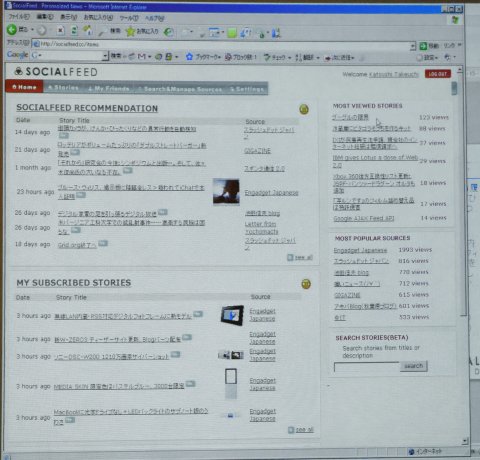Click the Forward arrow in IE toolbar
The image size is (480, 460).
click(42, 30)
